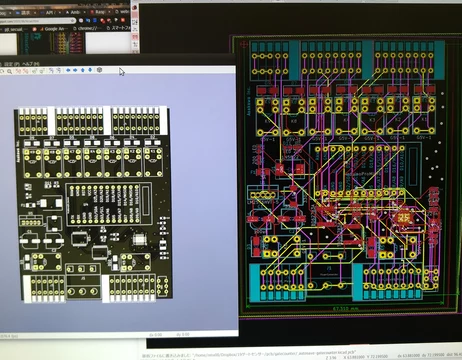Click the zoom magnifier icon in 3D viewer toolbar

(9, 71)
